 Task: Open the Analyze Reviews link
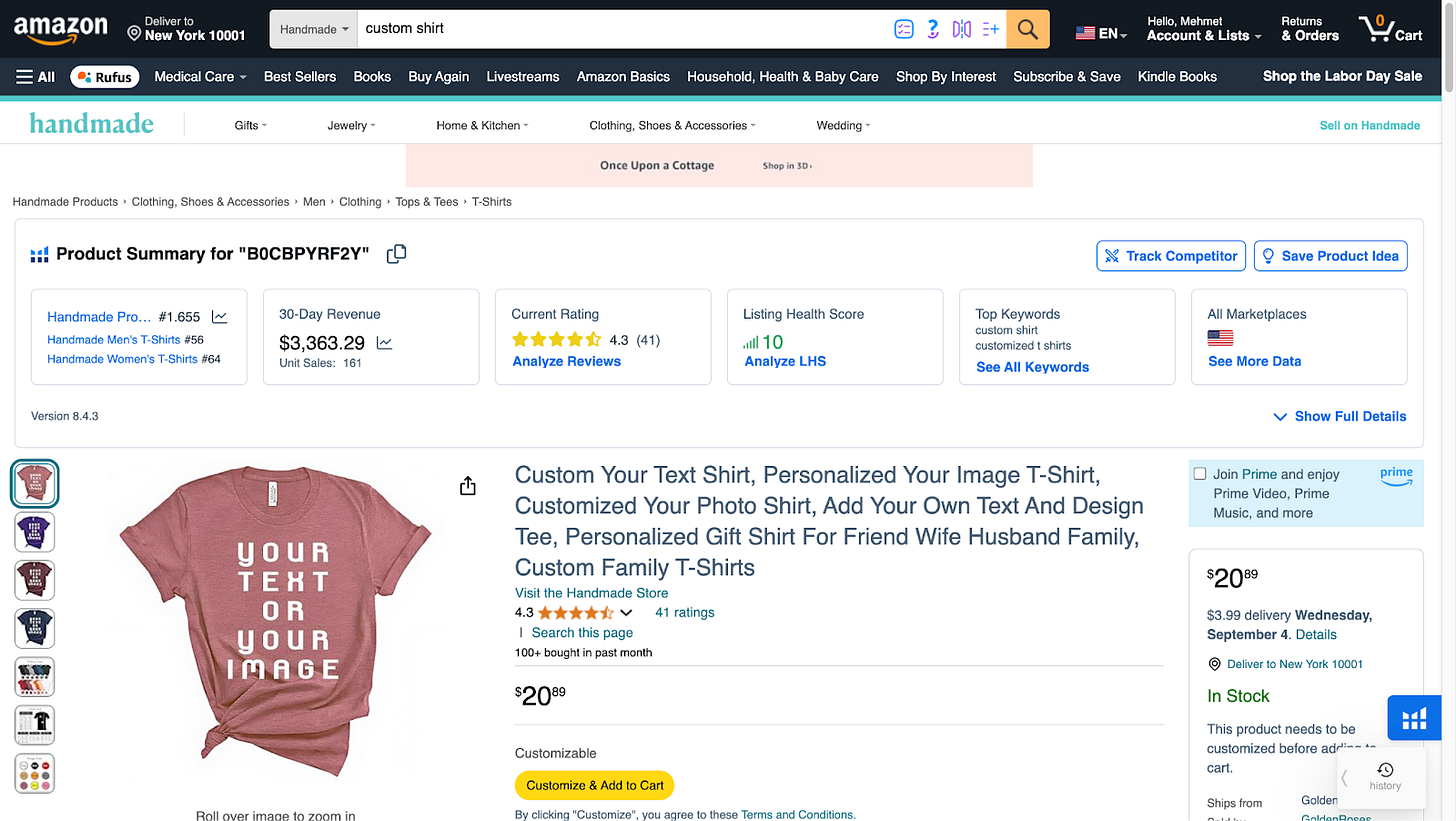pos(566,361)
